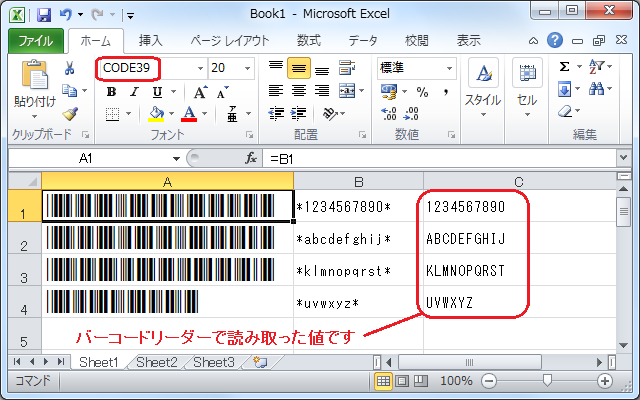Click the Percent Style icon

422,92
